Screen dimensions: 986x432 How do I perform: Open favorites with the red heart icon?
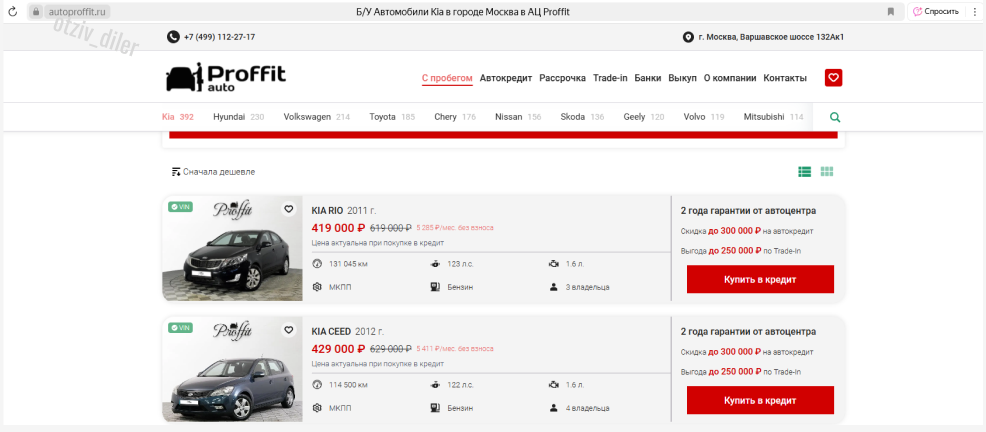coord(833,78)
